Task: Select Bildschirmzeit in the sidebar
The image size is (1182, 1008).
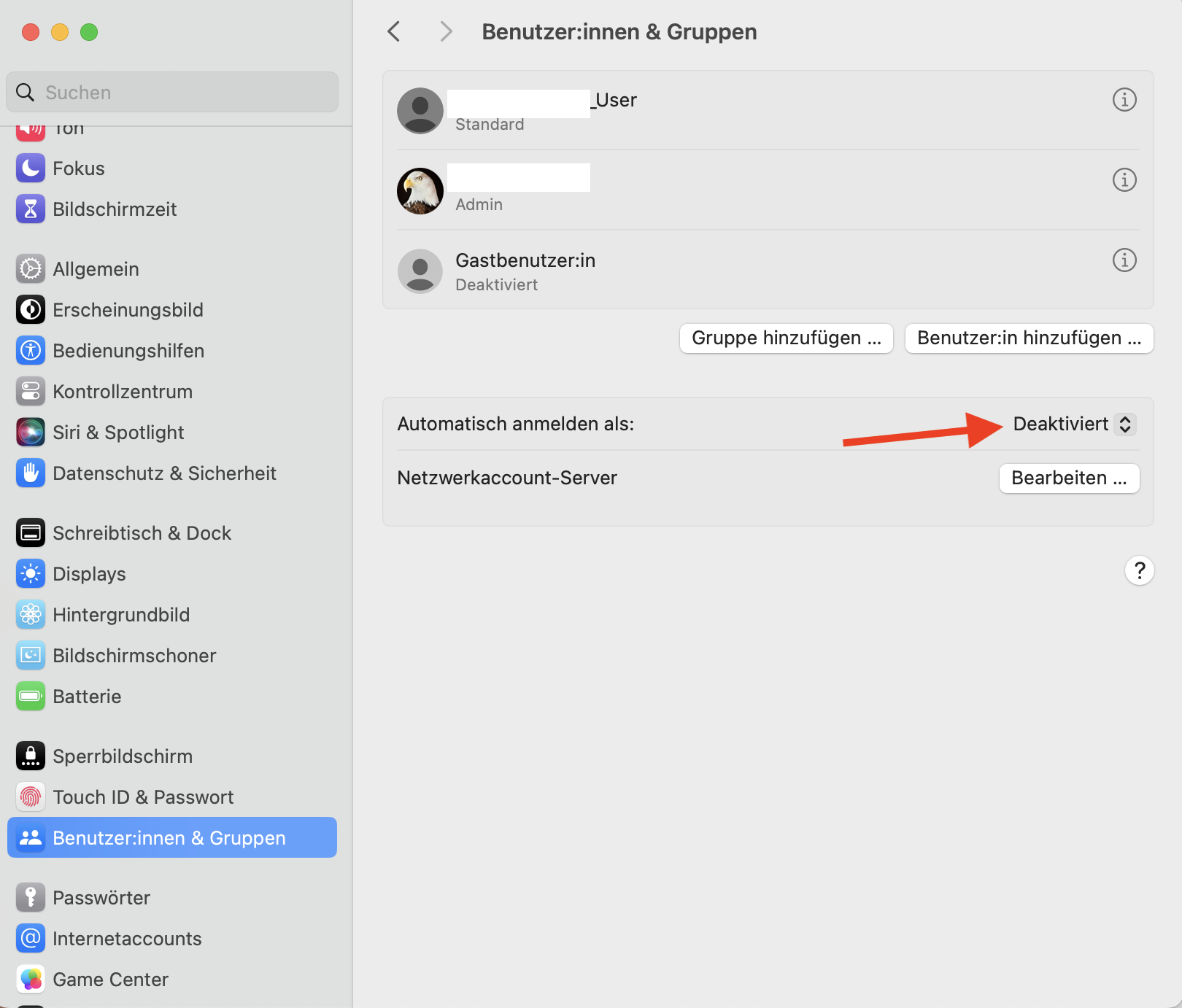Action: pos(172,209)
